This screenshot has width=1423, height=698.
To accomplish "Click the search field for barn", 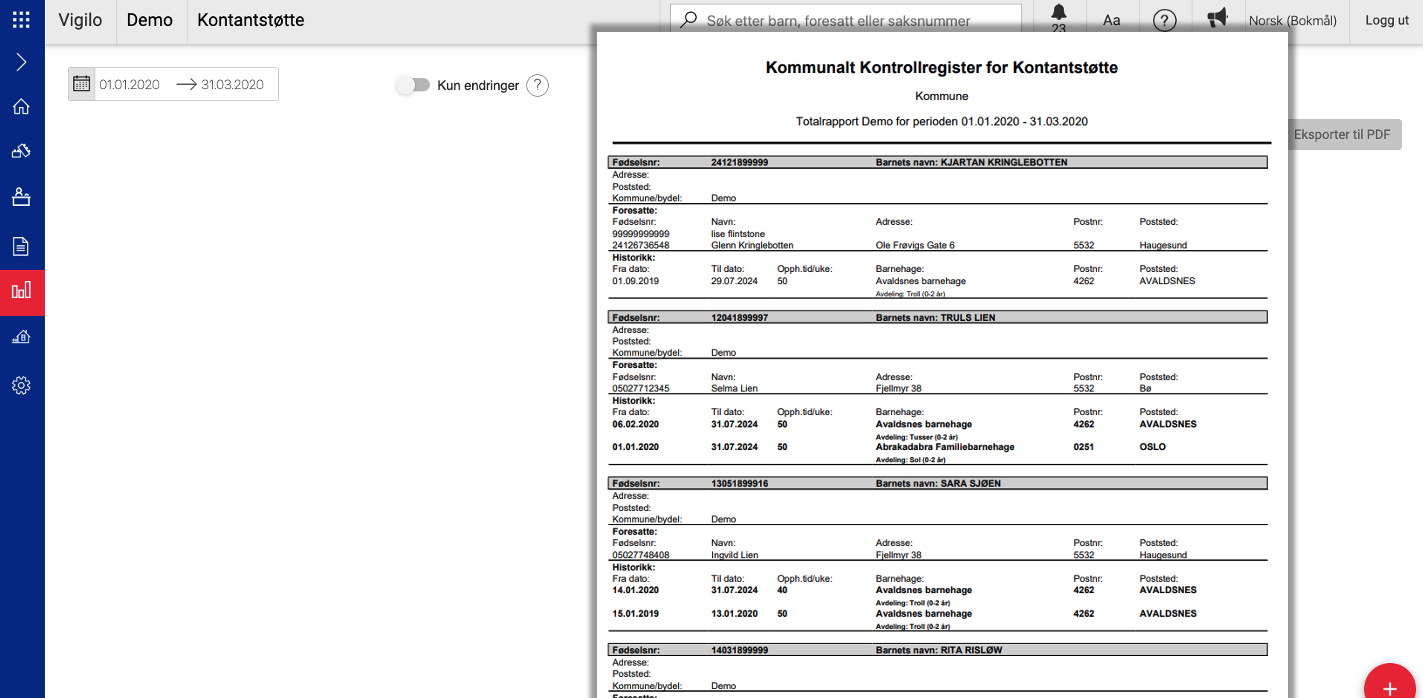I will 845,20.
